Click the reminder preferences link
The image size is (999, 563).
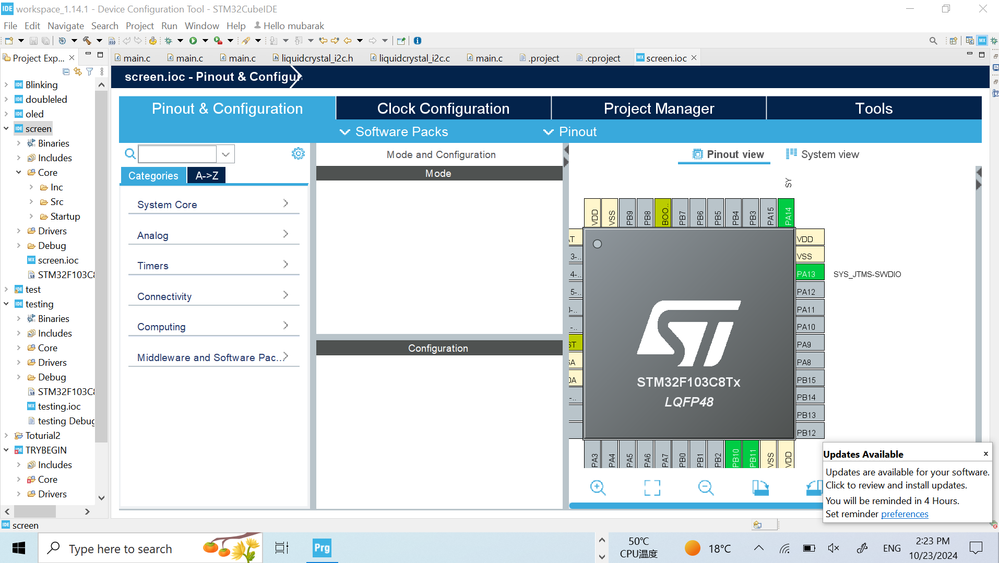(904, 514)
